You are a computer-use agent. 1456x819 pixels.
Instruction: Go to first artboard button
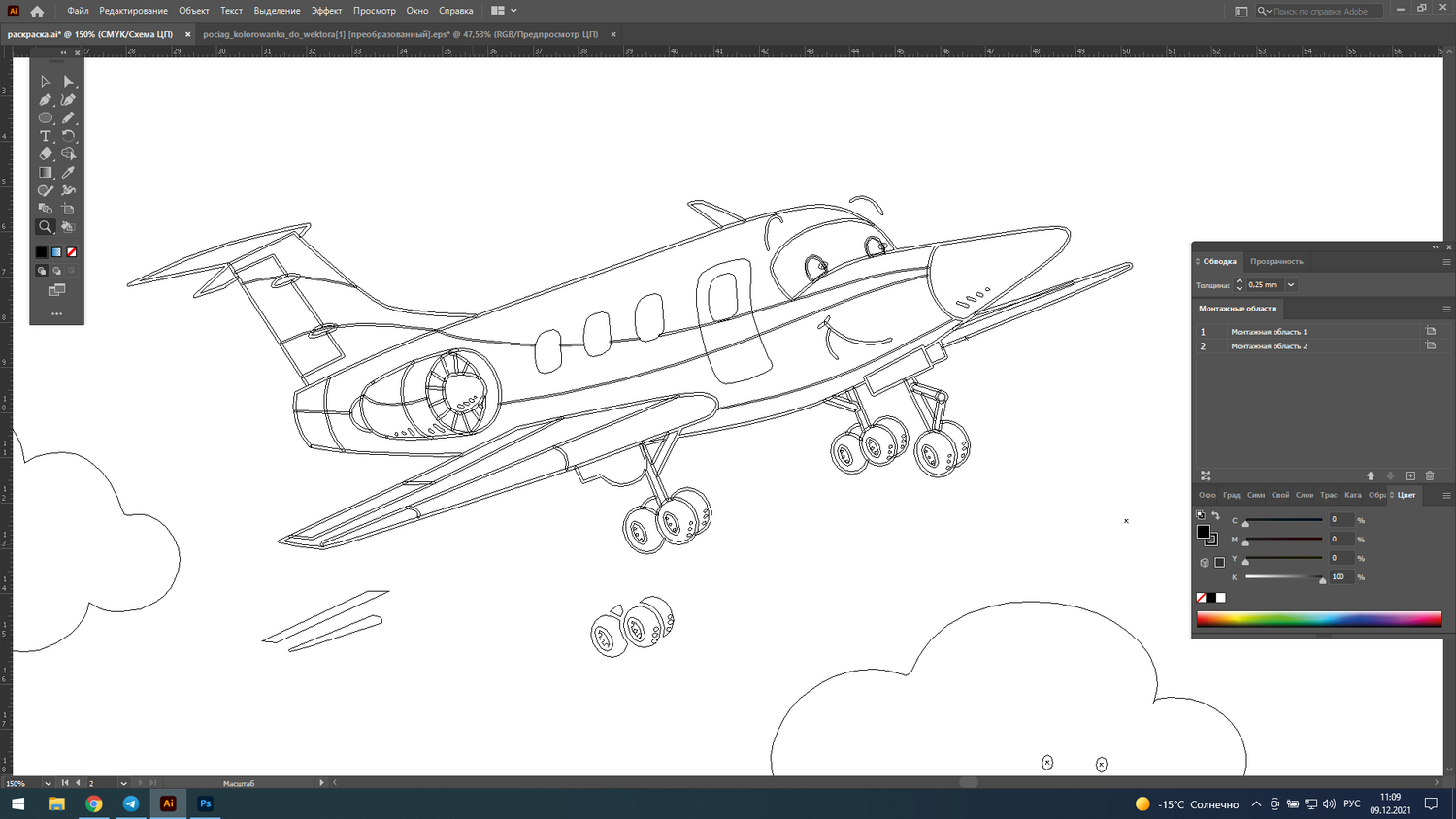(x=65, y=783)
